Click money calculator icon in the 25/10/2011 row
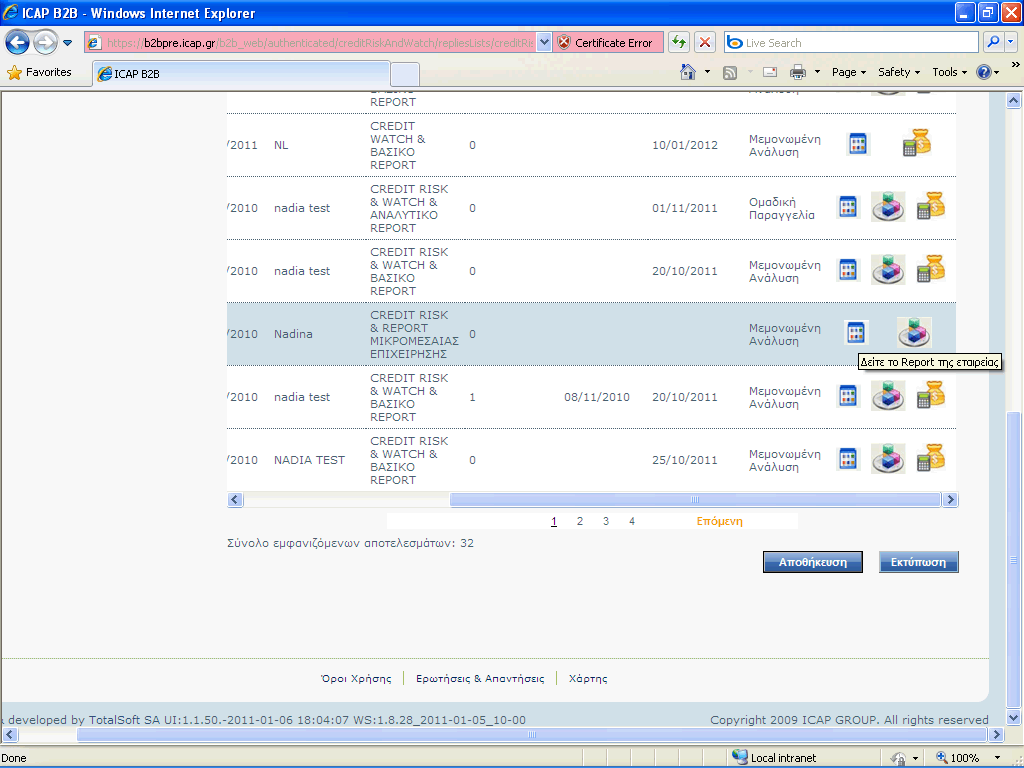This screenshot has width=1024, height=768. click(931, 458)
